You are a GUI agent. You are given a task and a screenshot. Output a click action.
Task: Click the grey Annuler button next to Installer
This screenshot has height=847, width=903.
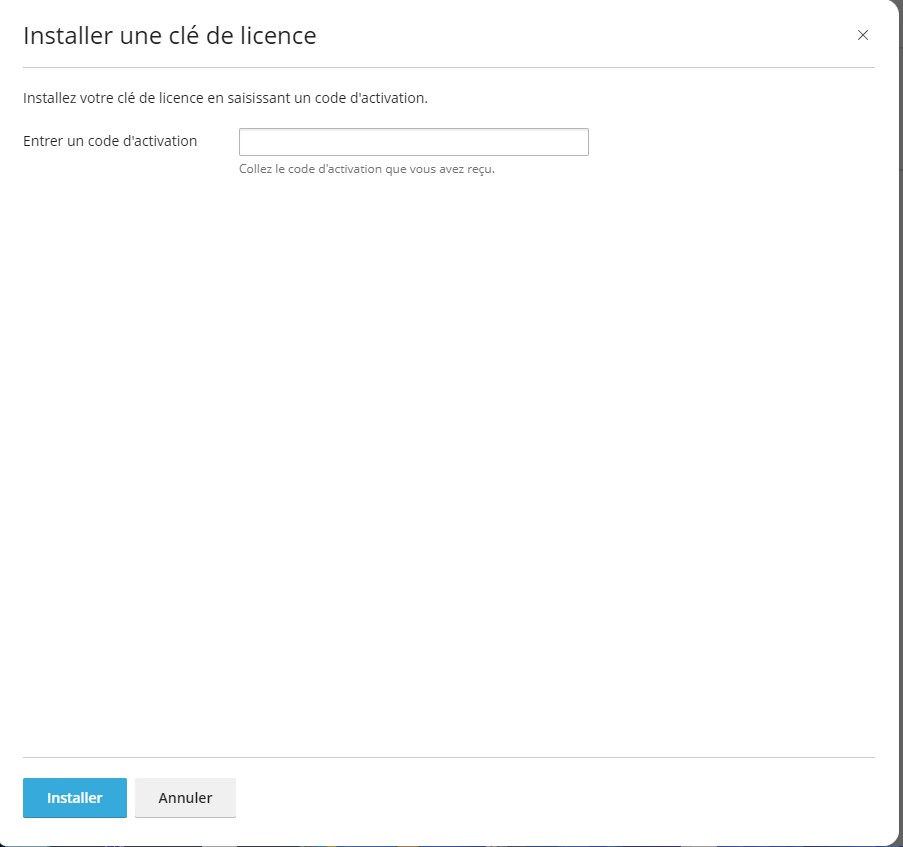(185, 798)
